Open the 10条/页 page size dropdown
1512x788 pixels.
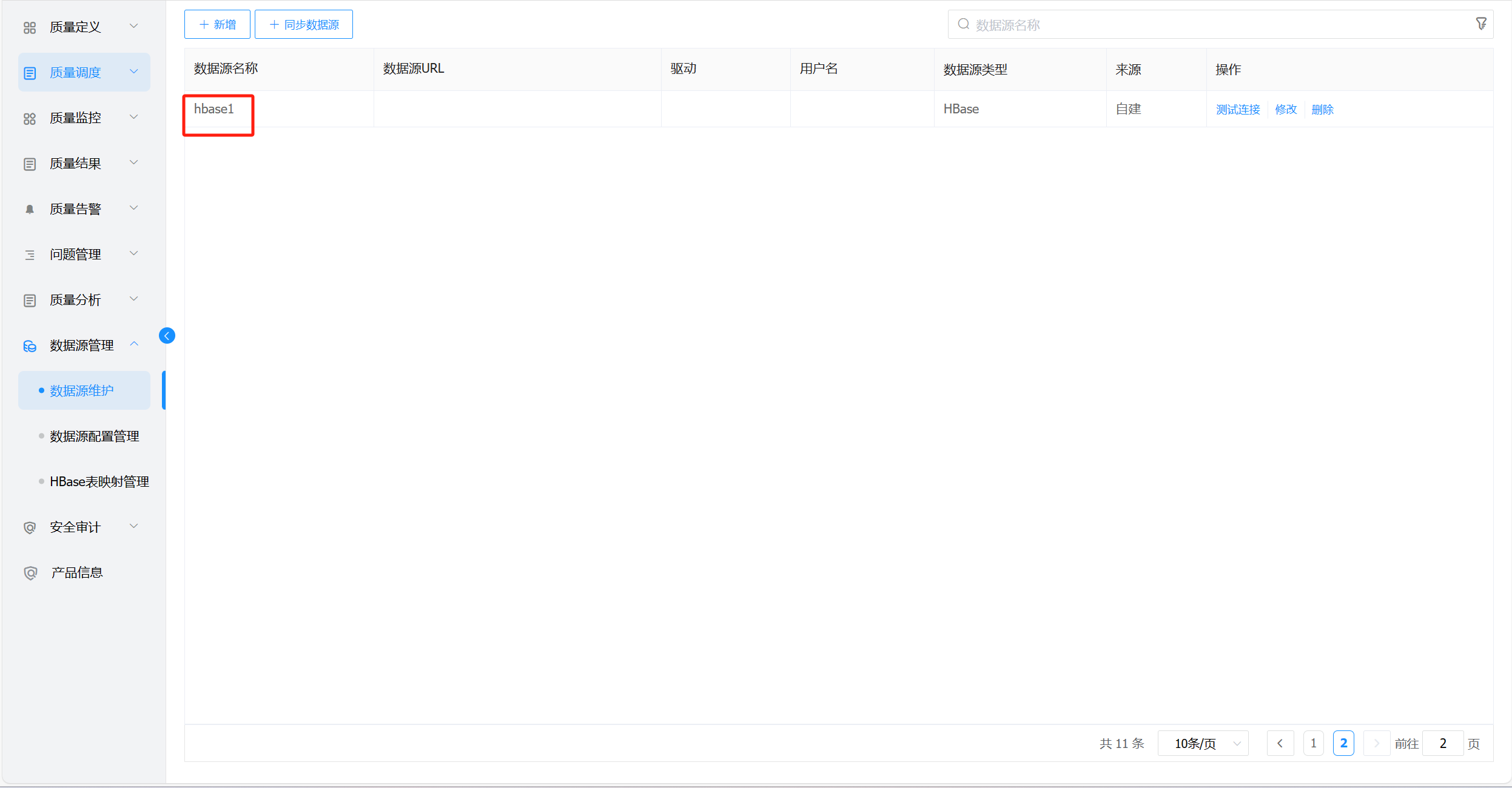(x=1203, y=743)
